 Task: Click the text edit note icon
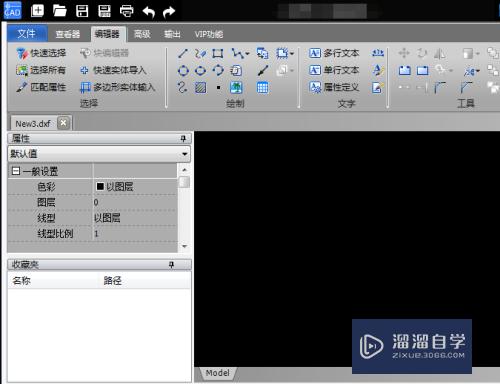pos(377,88)
